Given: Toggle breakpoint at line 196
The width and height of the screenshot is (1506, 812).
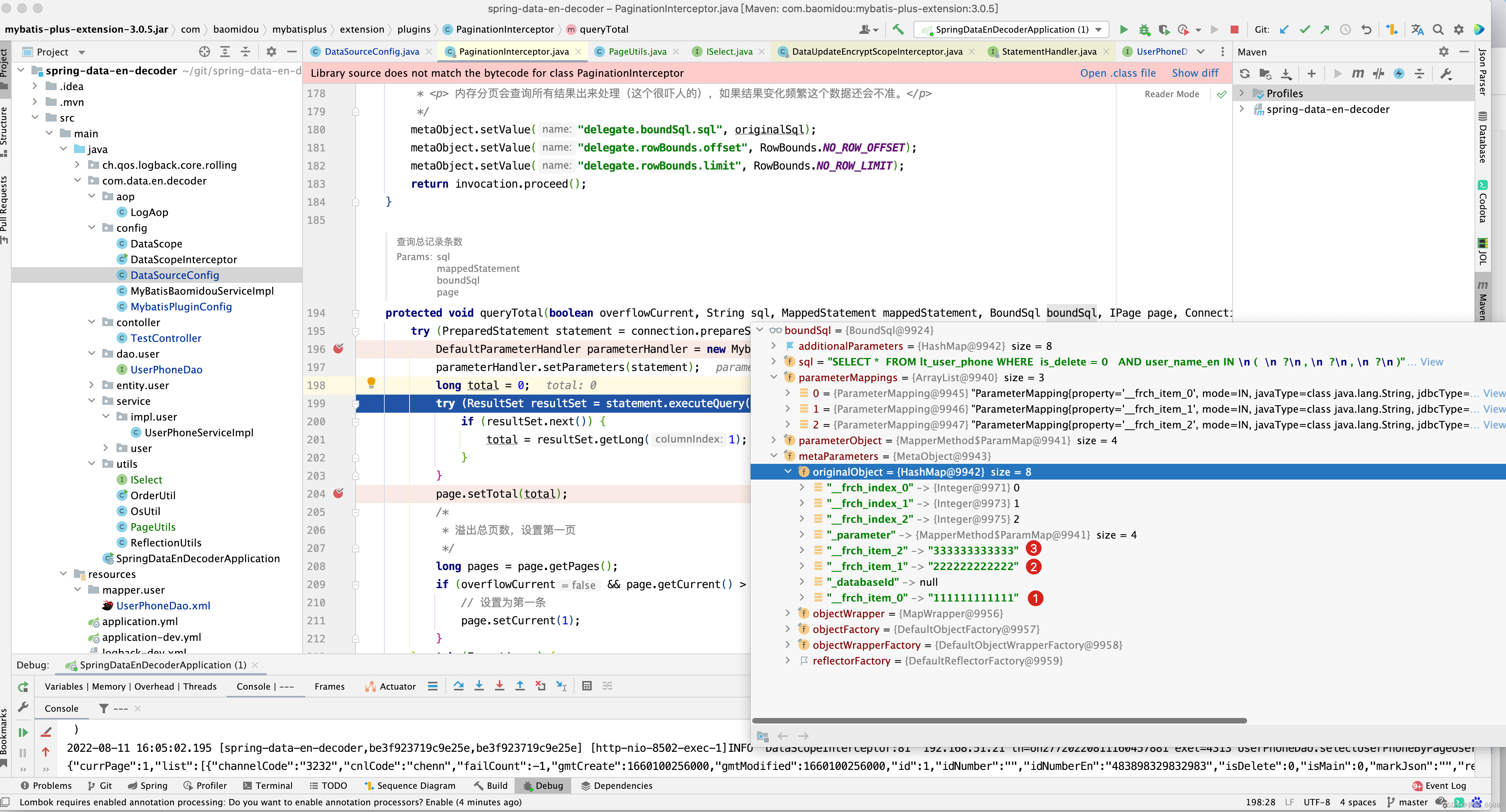Looking at the screenshot, I should click(338, 349).
